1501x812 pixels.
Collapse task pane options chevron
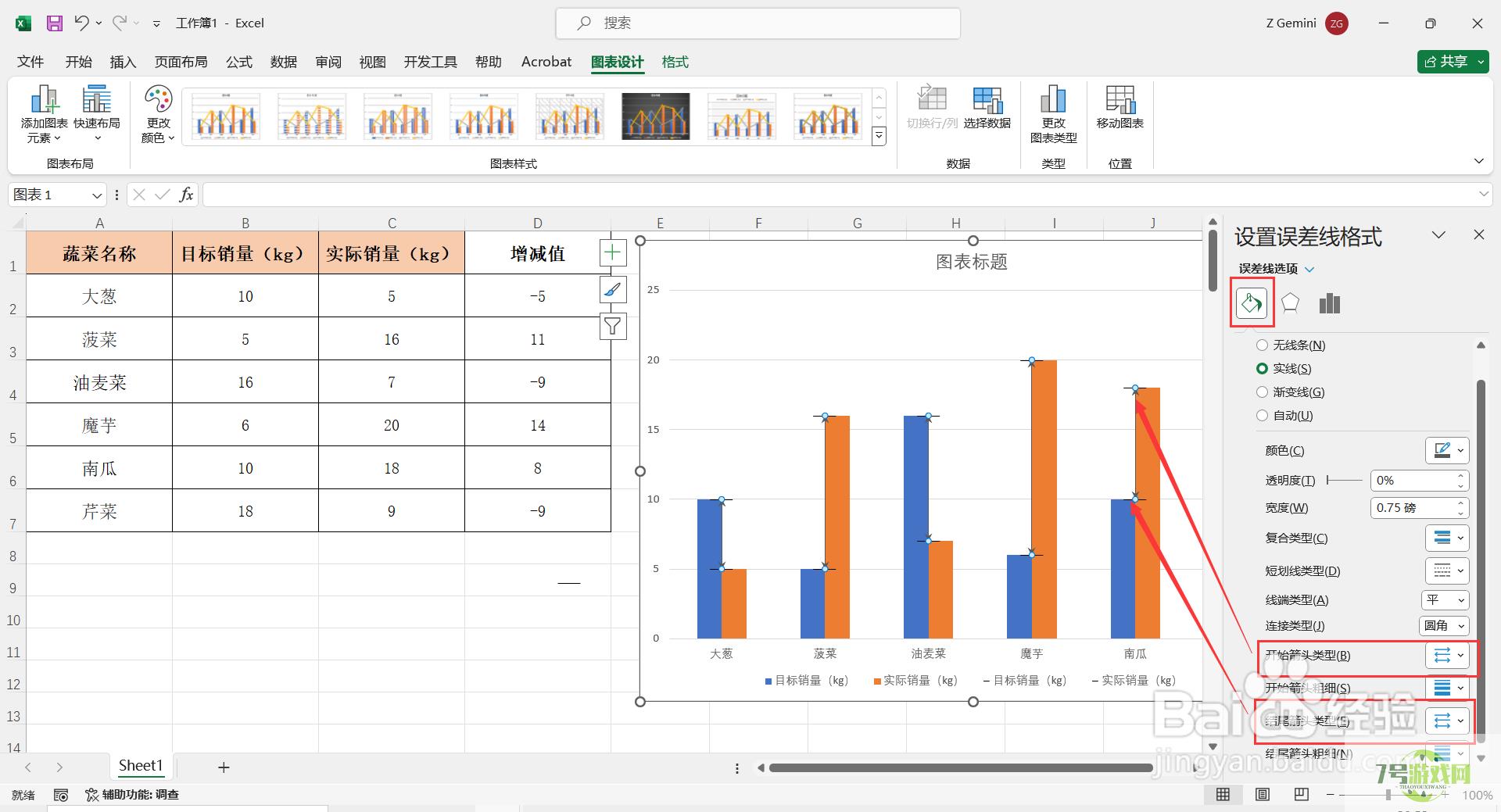(x=1438, y=234)
